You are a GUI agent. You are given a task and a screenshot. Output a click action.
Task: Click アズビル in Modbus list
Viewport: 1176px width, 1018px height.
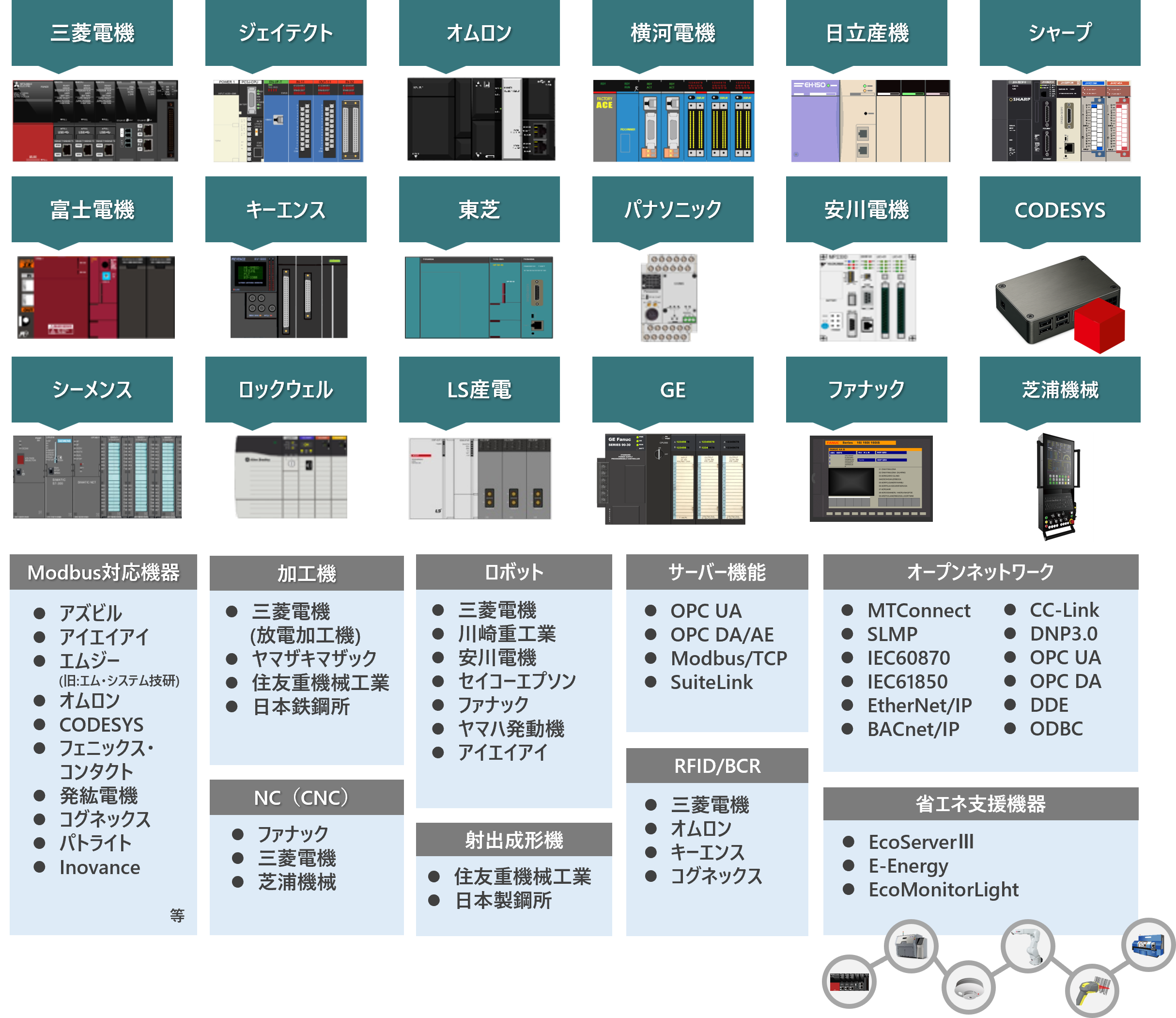click(x=91, y=613)
